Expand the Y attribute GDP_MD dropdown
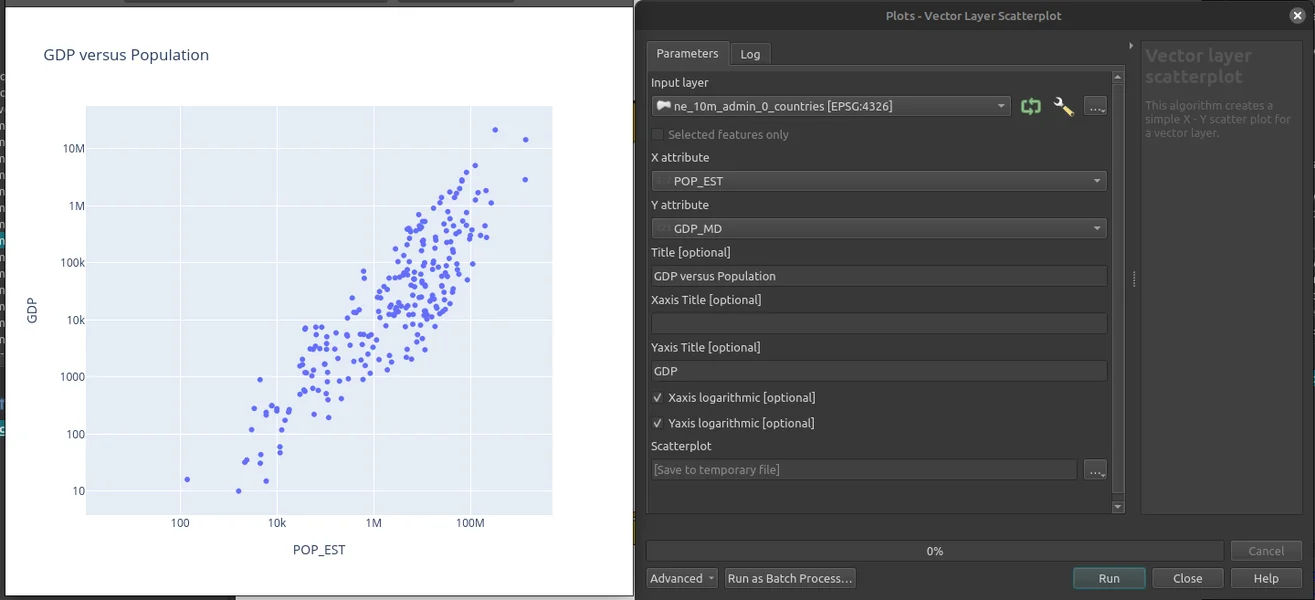Viewport: 1315px width, 600px height. pyautogui.click(x=878, y=229)
